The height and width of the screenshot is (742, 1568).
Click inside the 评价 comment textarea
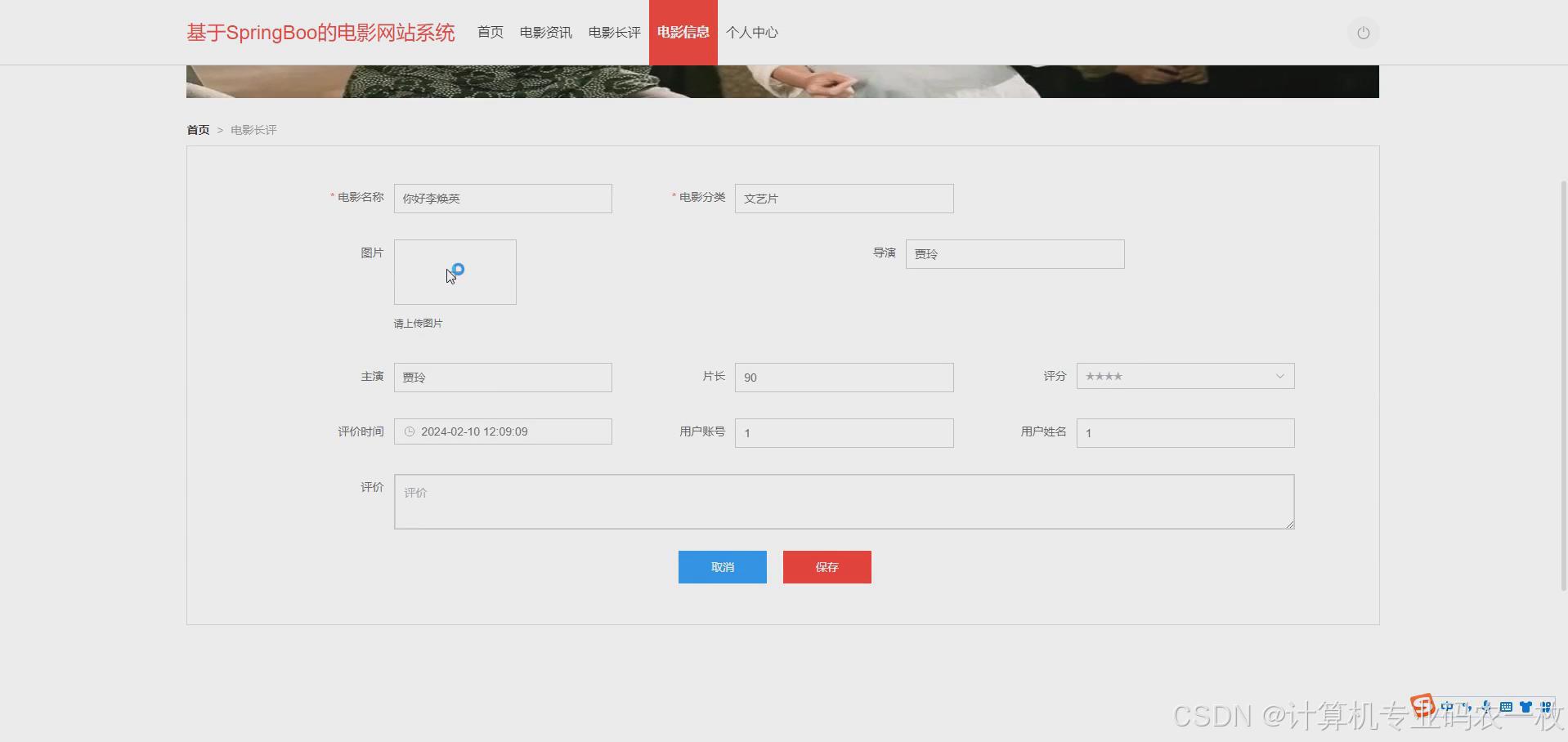click(x=844, y=501)
